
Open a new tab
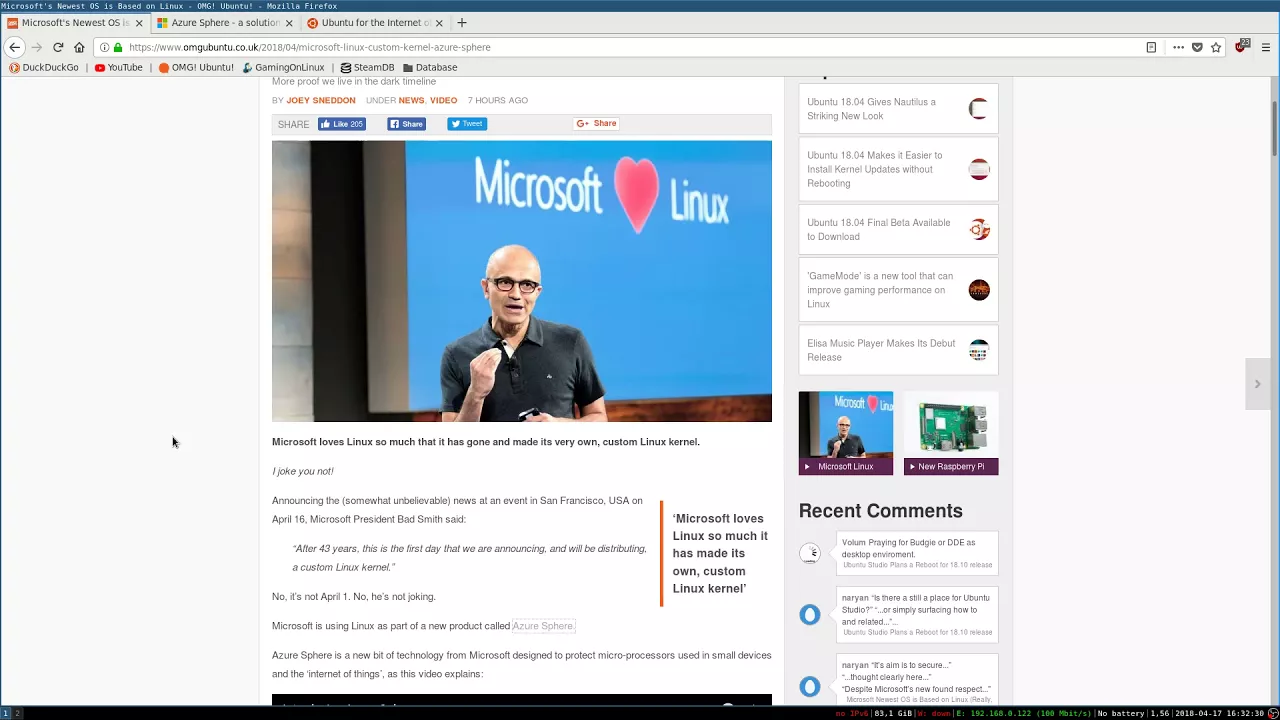pyautogui.click(x=462, y=22)
